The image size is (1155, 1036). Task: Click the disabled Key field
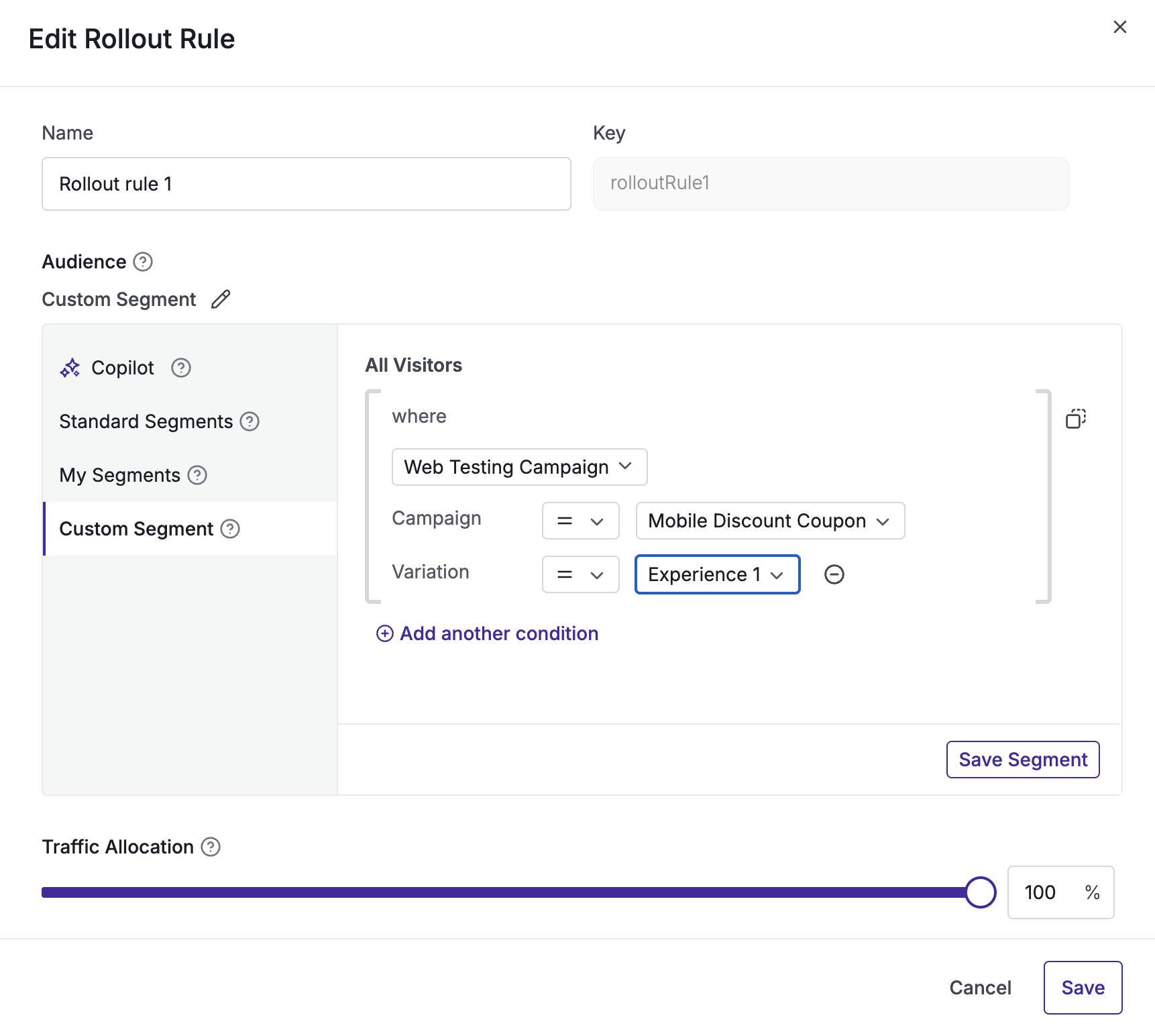831,184
